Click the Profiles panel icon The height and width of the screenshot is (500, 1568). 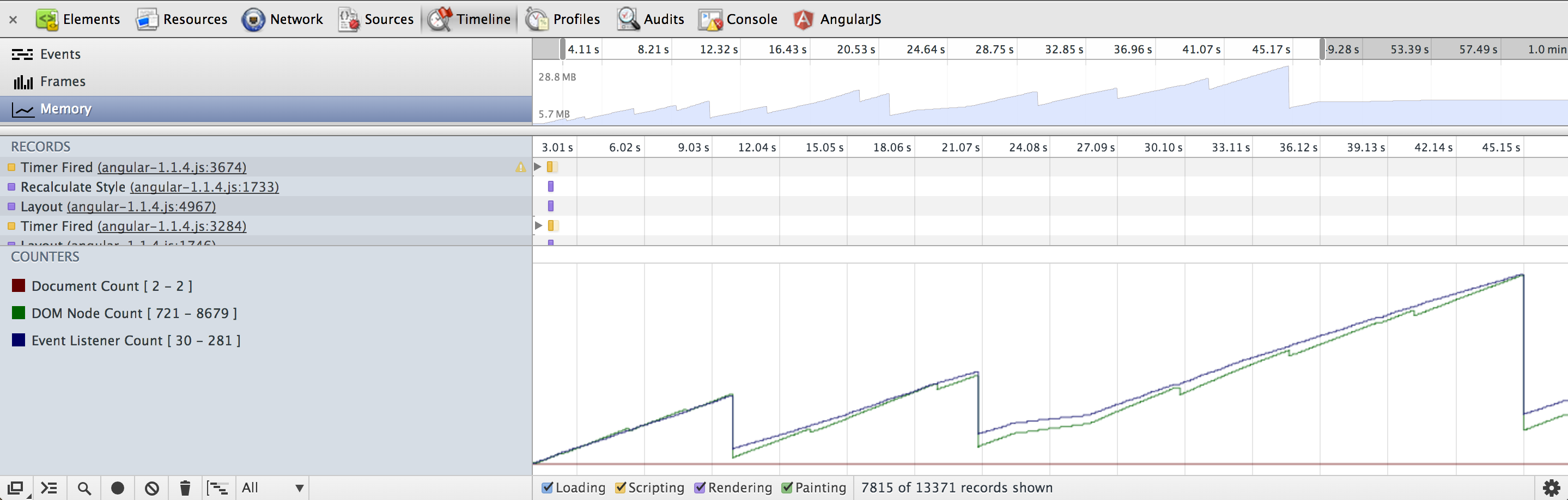[536, 20]
